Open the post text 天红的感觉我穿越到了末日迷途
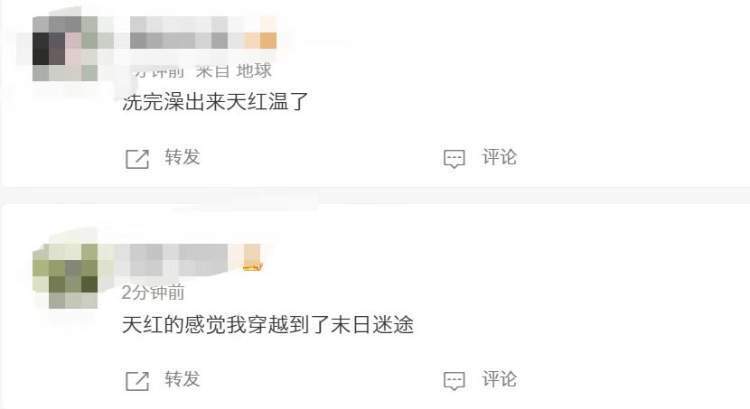This screenshot has height=409, width=750. [268, 324]
